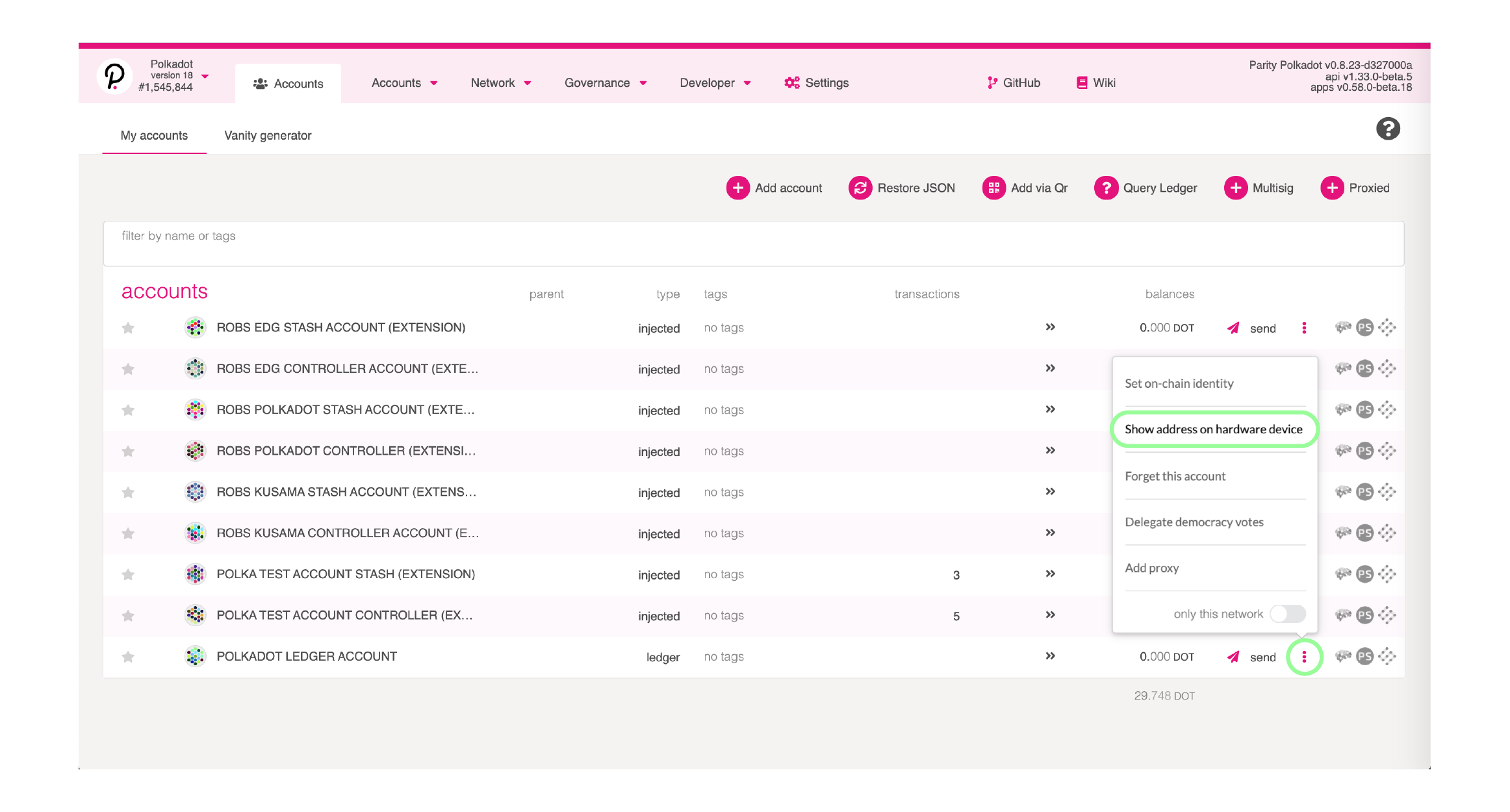1510x812 pixels.
Task: Click the QR grid icon beside Add via Qr
Action: coord(993,188)
